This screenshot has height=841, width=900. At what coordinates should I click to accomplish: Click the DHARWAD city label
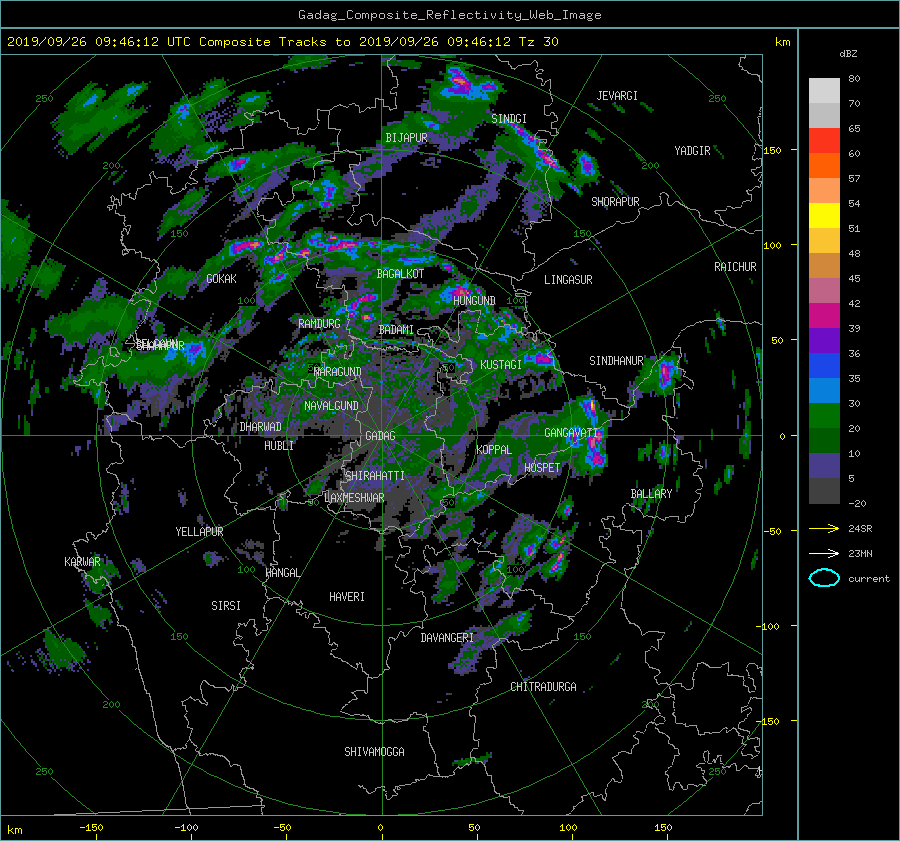pyautogui.click(x=260, y=427)
